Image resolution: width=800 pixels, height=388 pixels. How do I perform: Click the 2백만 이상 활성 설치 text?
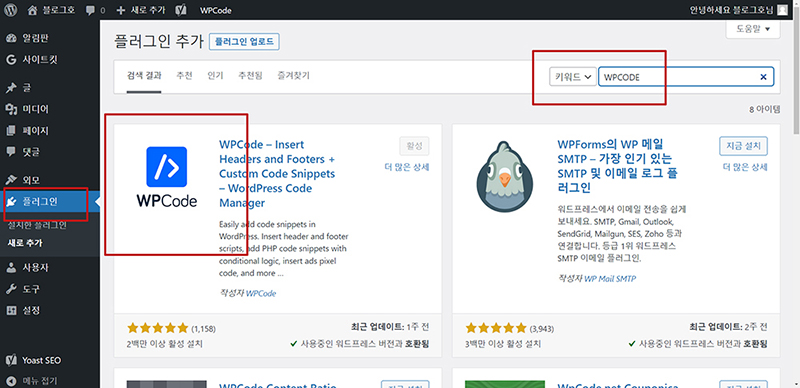(165, 344)
